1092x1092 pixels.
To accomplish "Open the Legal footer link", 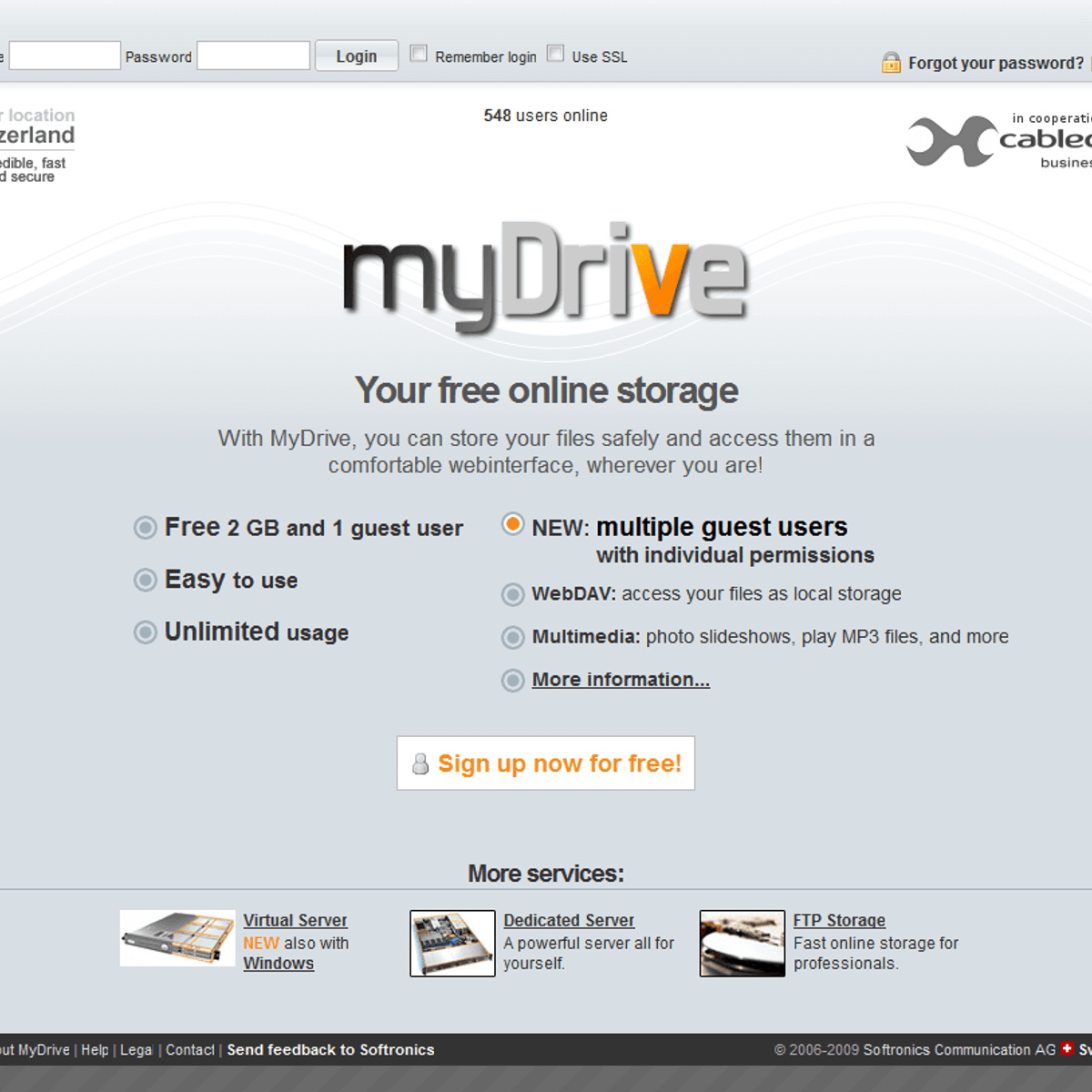I will (136, 1049).
